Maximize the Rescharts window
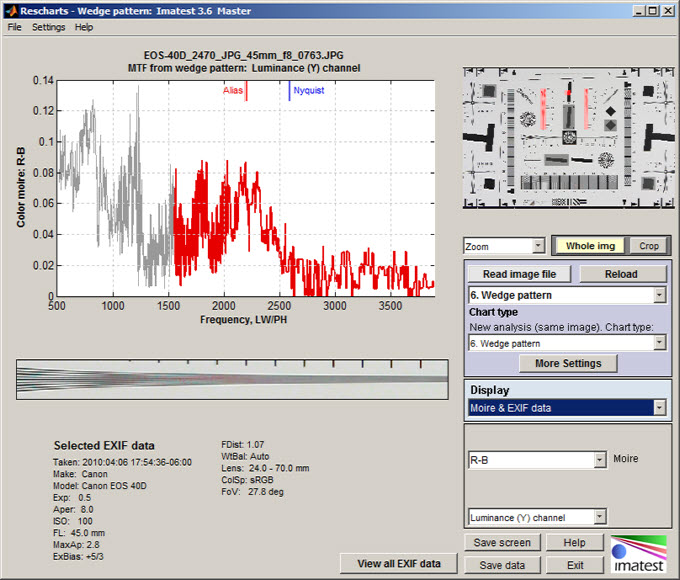The width and height of the screenshot is (680, 580). (653, 11)
